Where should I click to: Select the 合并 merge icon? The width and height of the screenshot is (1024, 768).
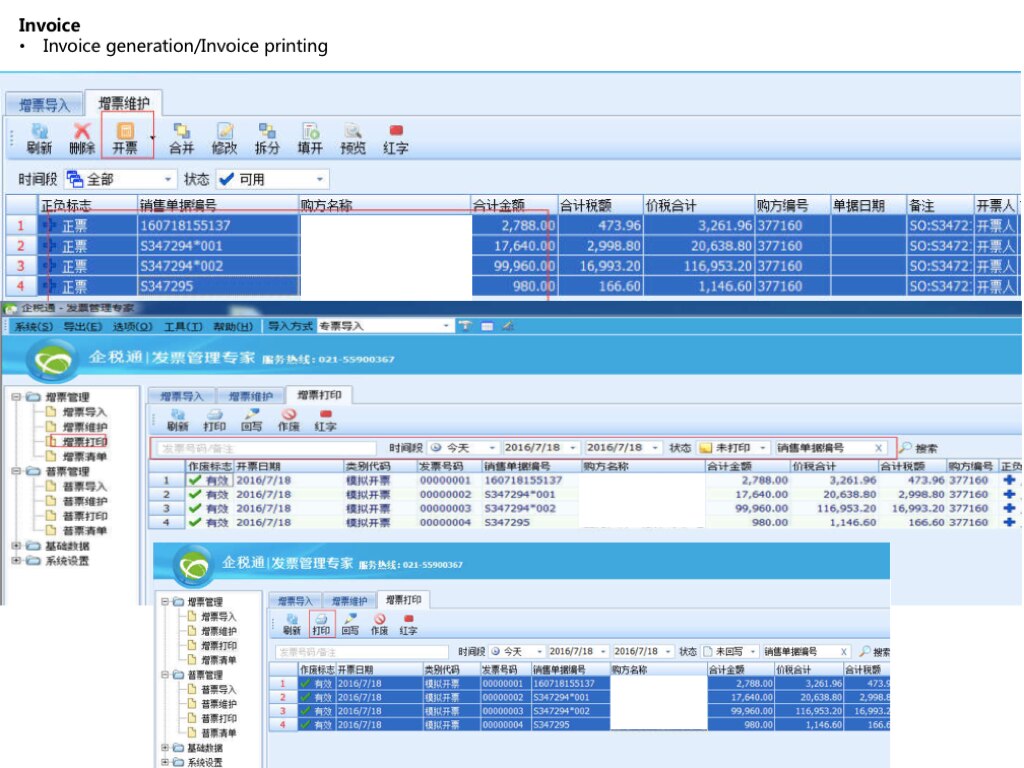[181, 138]
